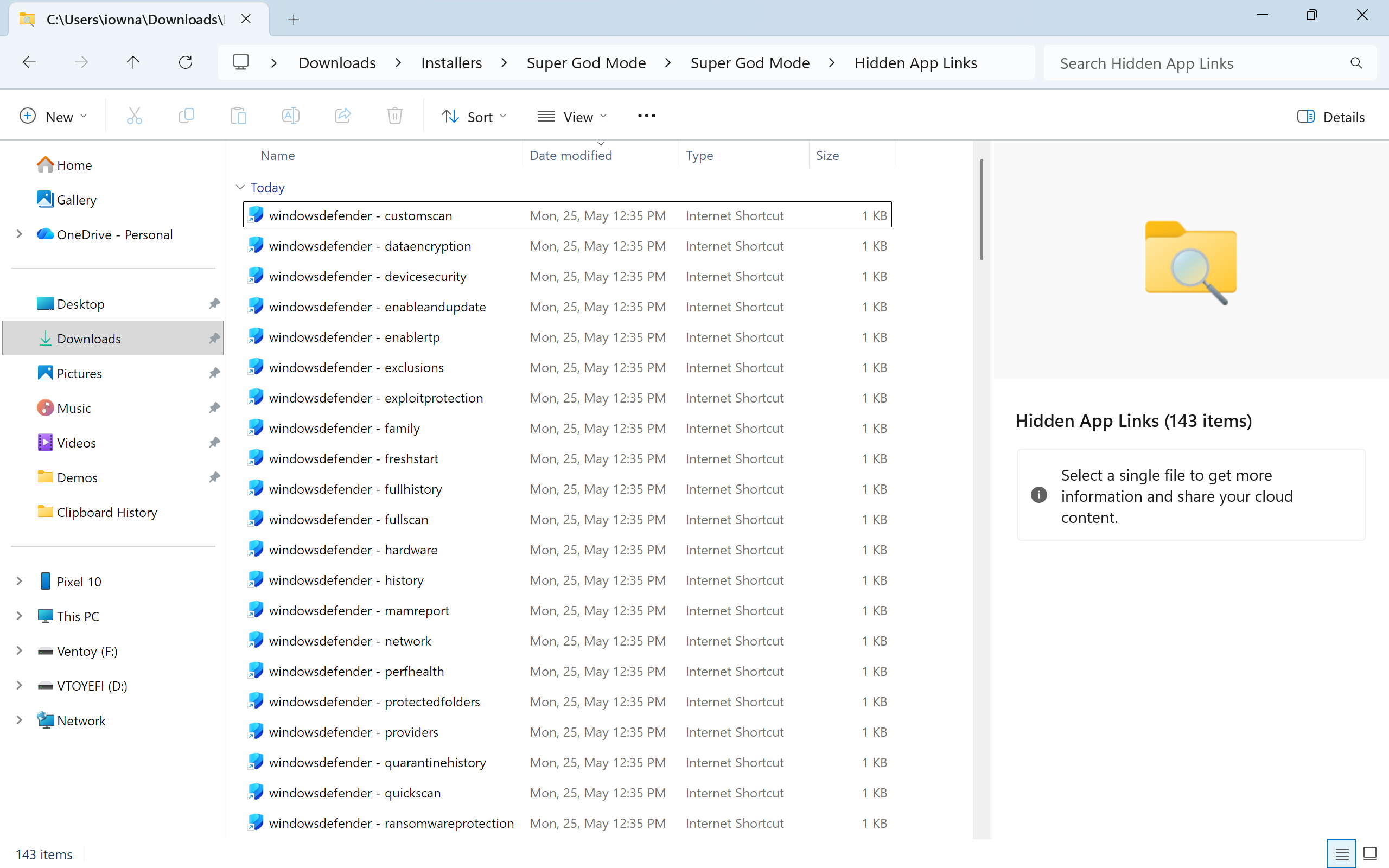
Task: Collapse the Today group
Action: coord(240,187)
